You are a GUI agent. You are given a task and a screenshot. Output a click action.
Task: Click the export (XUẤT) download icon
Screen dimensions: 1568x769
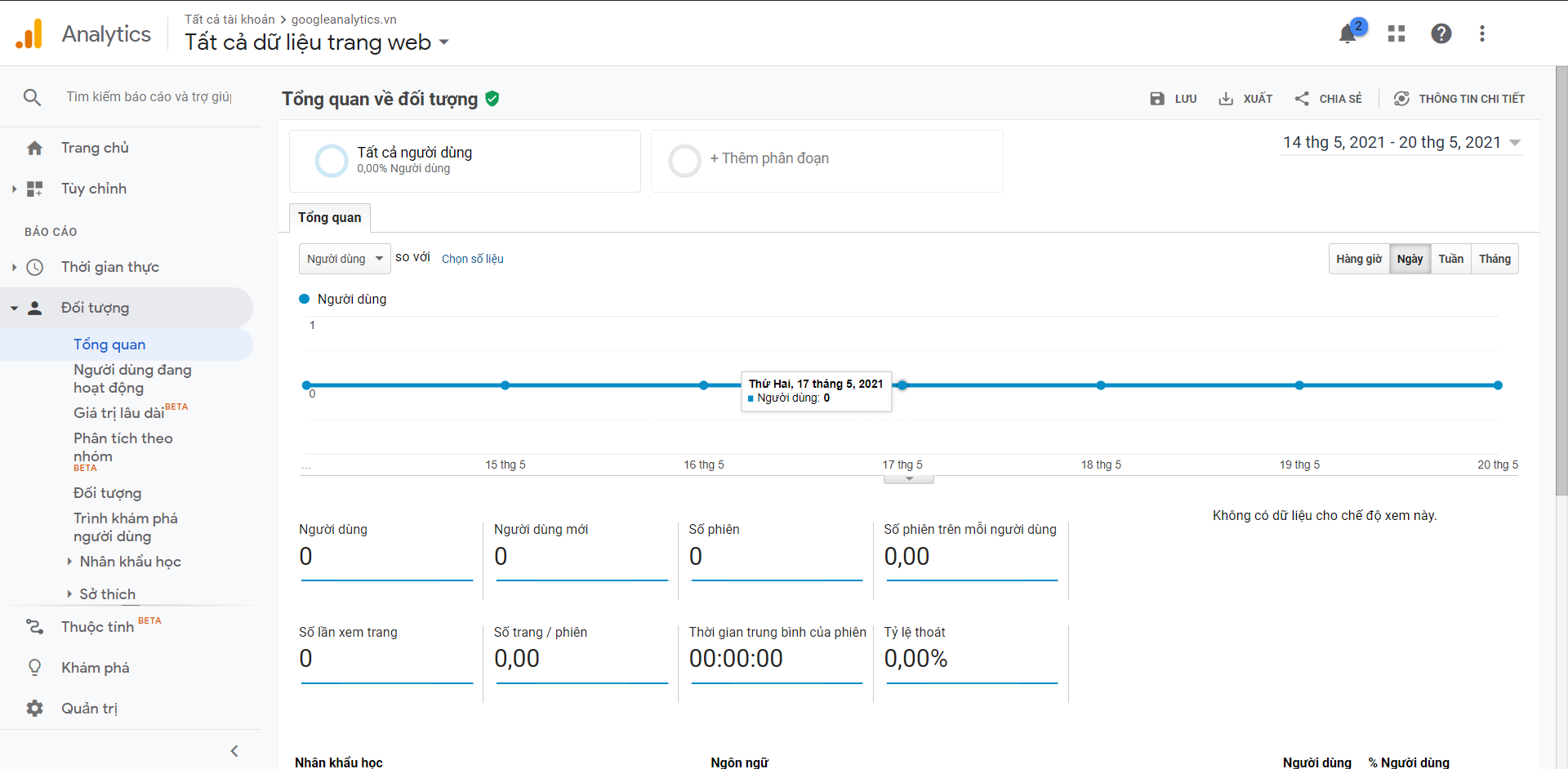pyautogui.click(x=1226, y=99)
